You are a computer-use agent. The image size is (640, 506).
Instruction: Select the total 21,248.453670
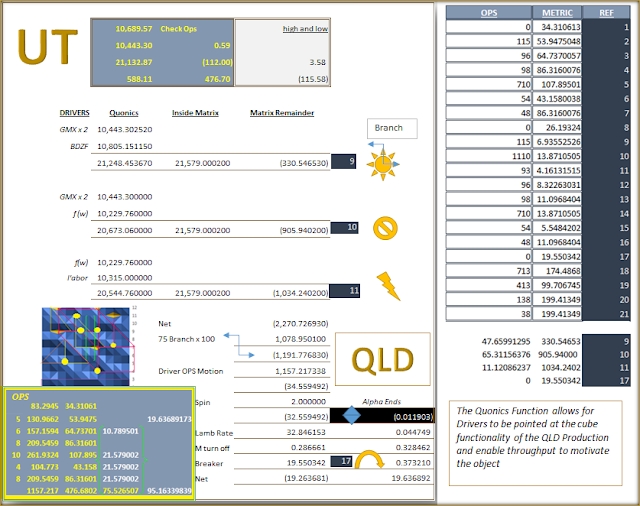pyautogui.click(x=124, y=163)
